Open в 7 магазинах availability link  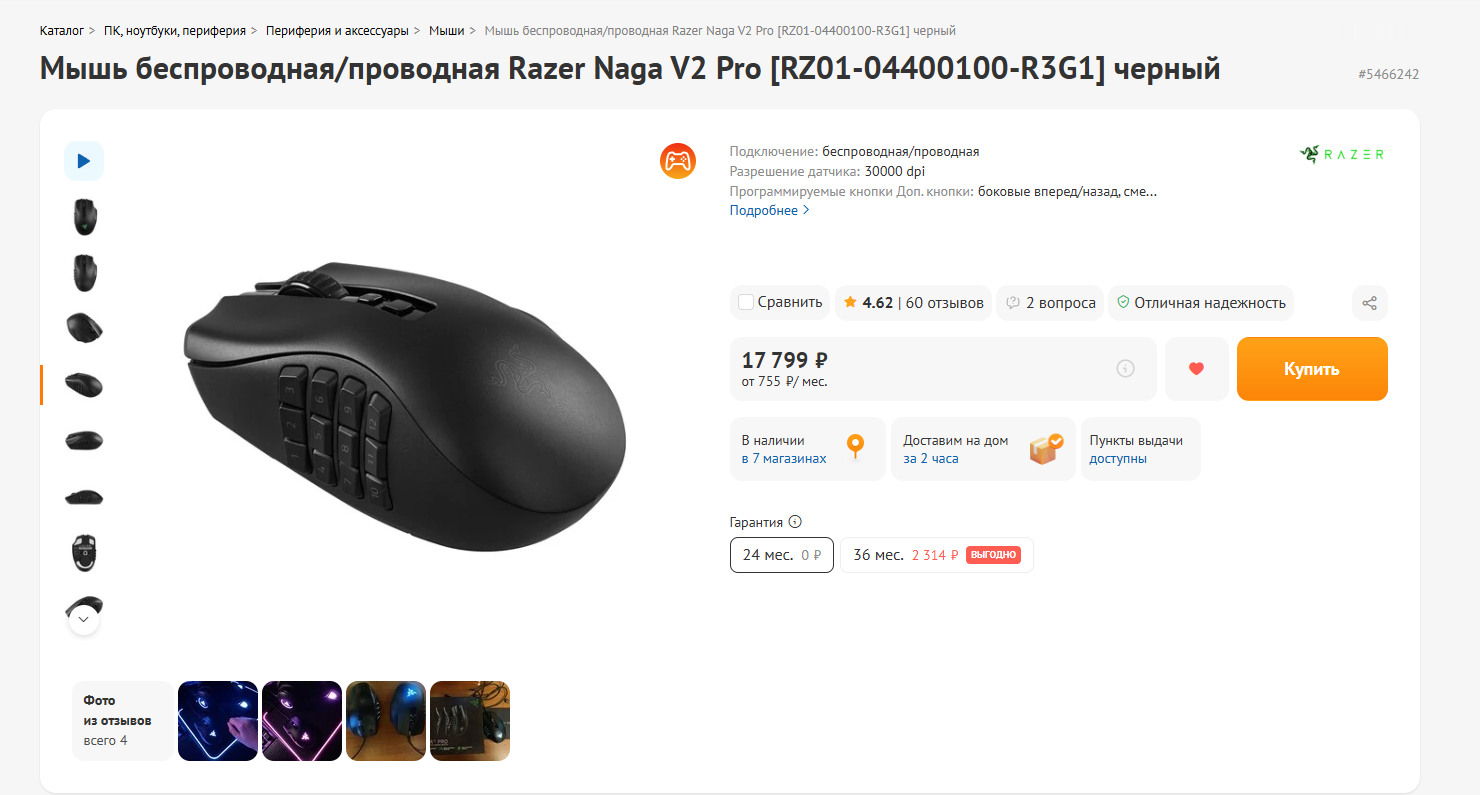pos(784,459)
